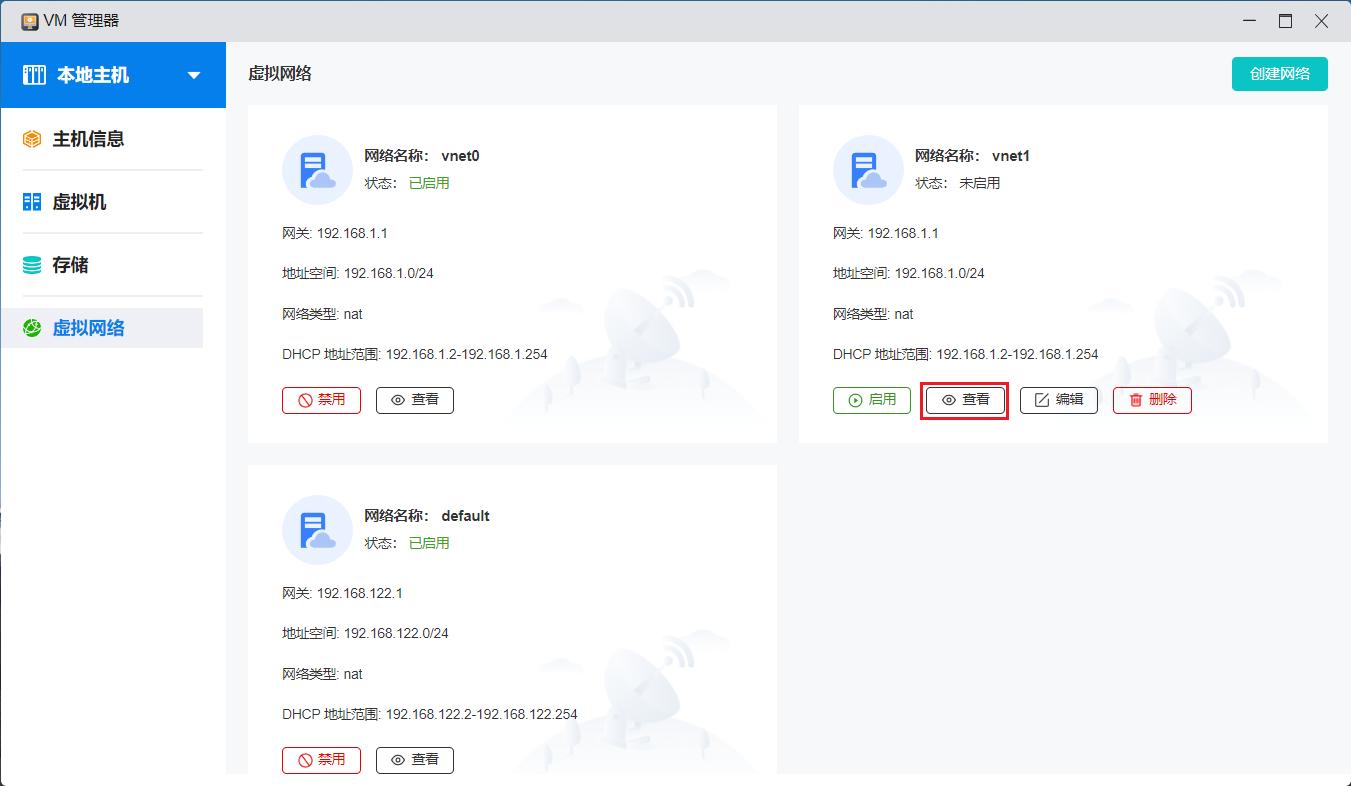The height and width of the screenshot is (786, 1351).
Task: Click 网络类型: nat in the default card
Action: 322,674
